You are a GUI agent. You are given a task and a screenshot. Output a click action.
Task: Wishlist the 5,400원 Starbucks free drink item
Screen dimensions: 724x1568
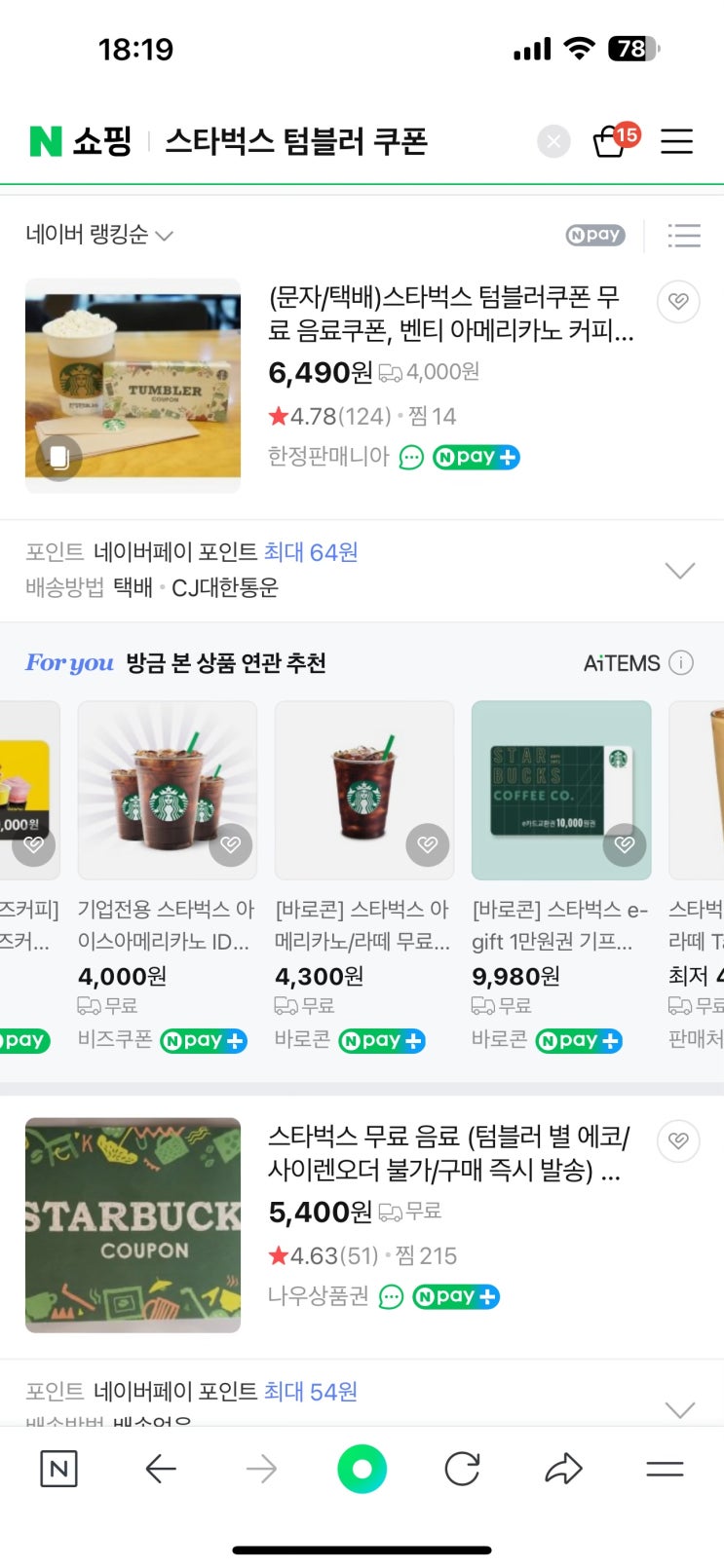pyautogui.click(x=678, y=1140)
